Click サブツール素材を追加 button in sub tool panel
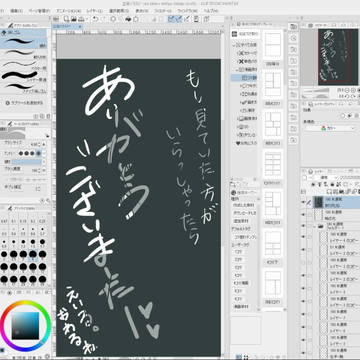360x360 pixels. [x=25, y=103]
